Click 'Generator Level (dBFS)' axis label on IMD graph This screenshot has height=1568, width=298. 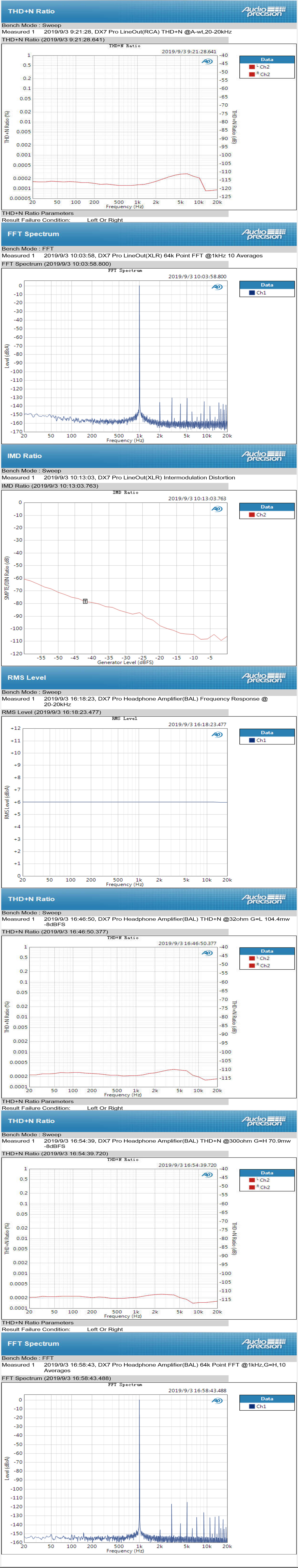coord(125,662)
